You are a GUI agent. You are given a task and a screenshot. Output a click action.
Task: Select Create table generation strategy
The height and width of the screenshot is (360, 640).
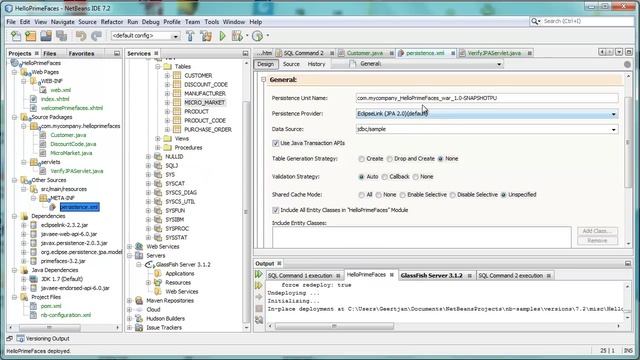(x=361, y=159)
